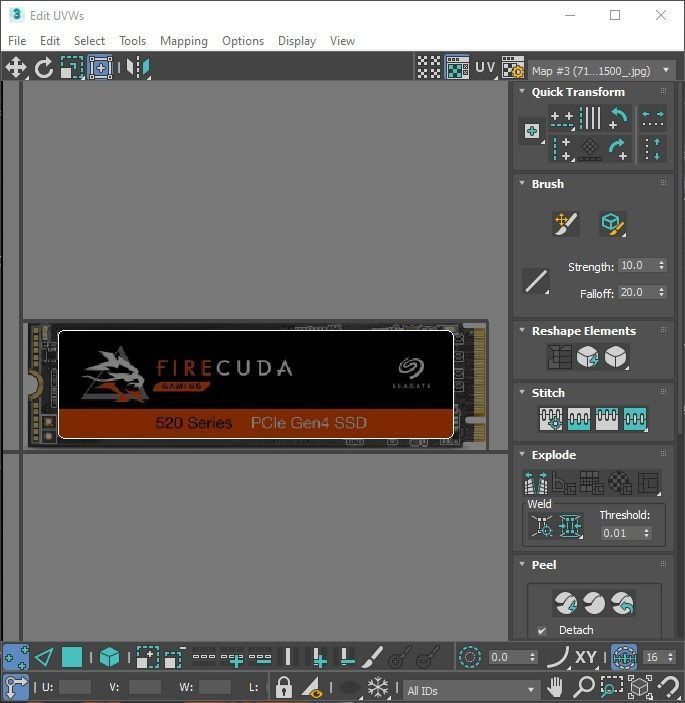Viewport: 685px width, 703px height.
Task: Open the All IDs material dropdown
Action: pos(470,690)
